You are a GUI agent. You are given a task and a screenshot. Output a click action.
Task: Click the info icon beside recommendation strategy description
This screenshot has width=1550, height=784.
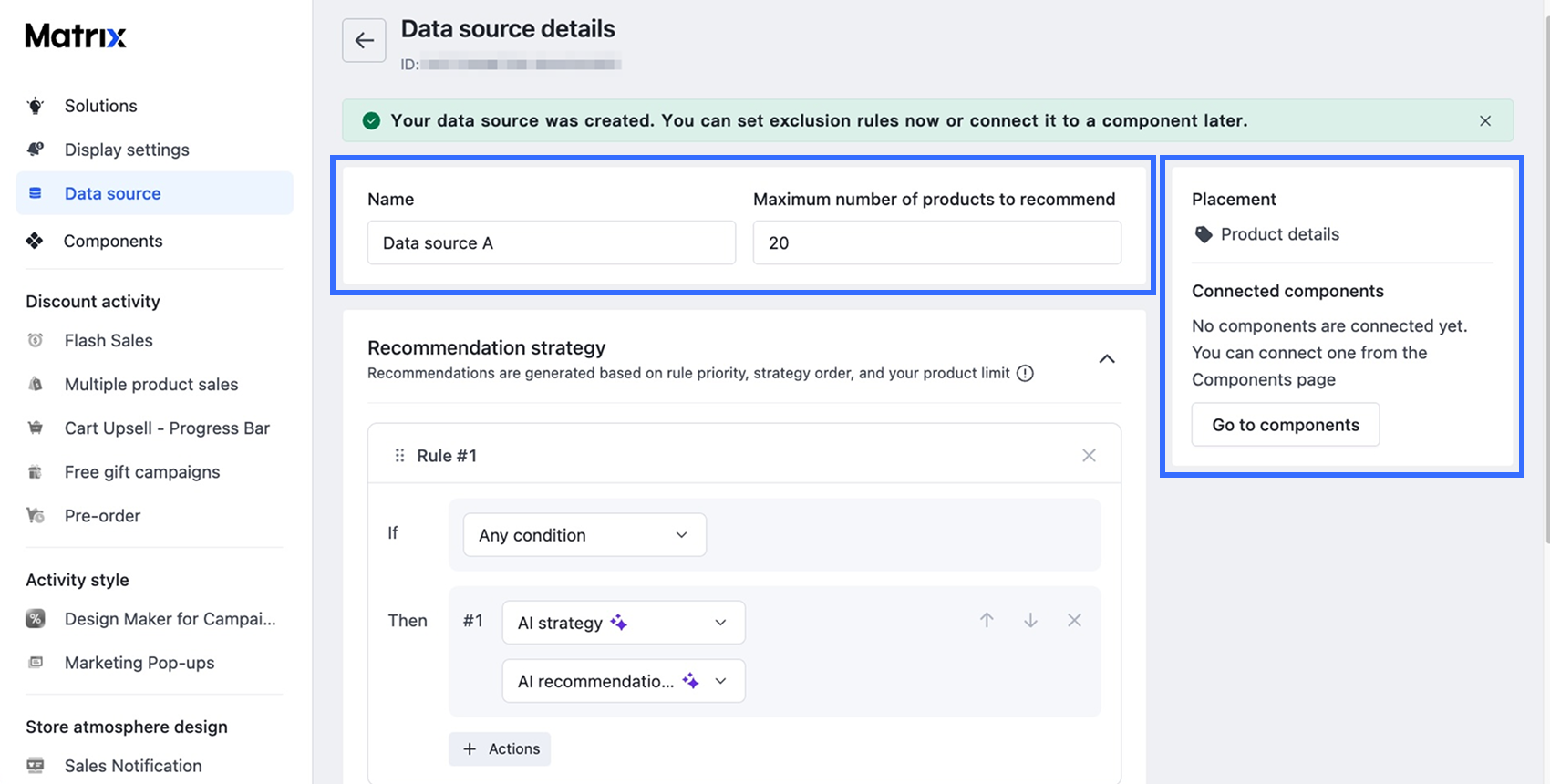(1025, 373)
